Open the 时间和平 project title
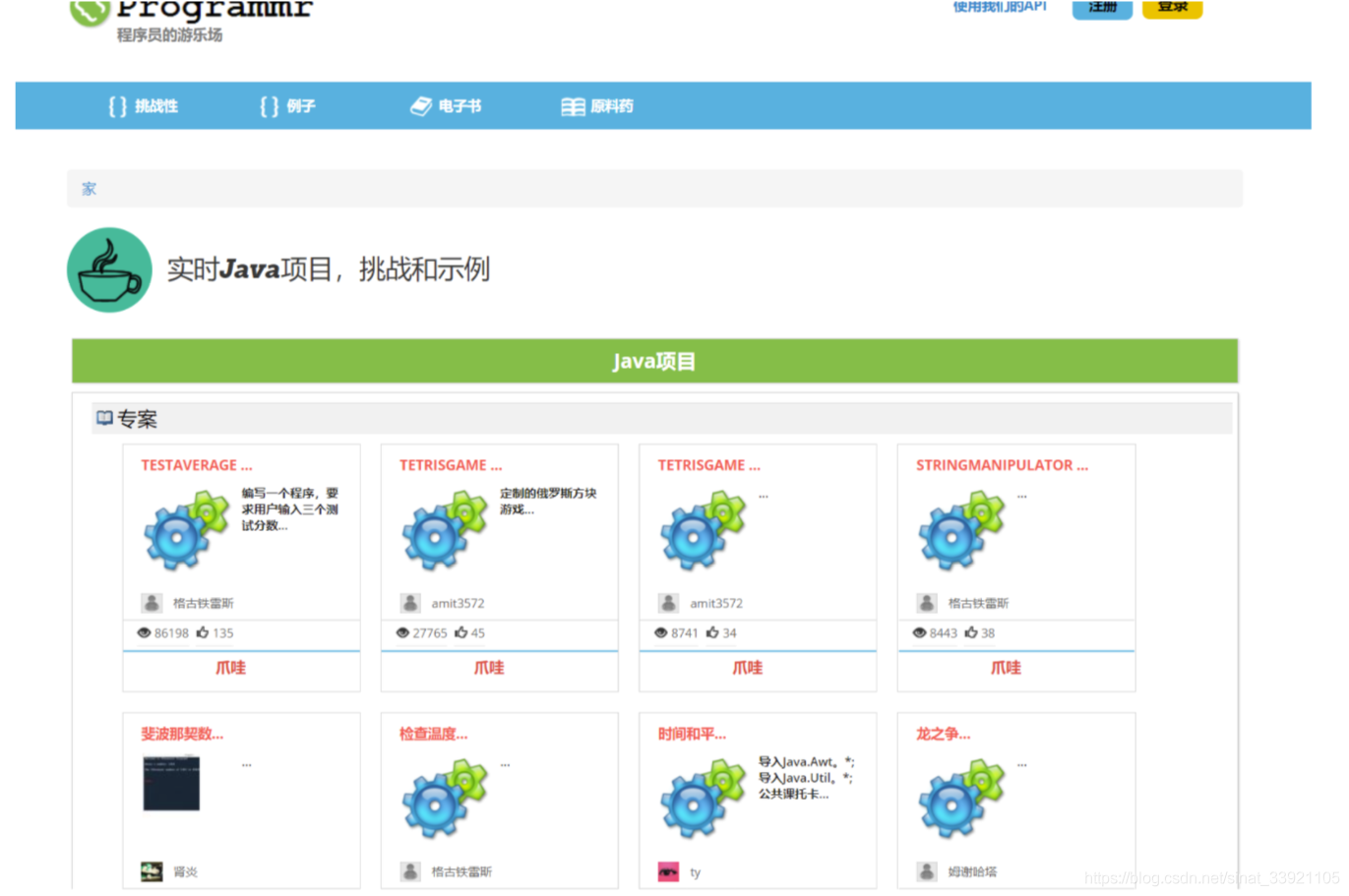The image size is (1349, 896). click(x=692, y=734)
